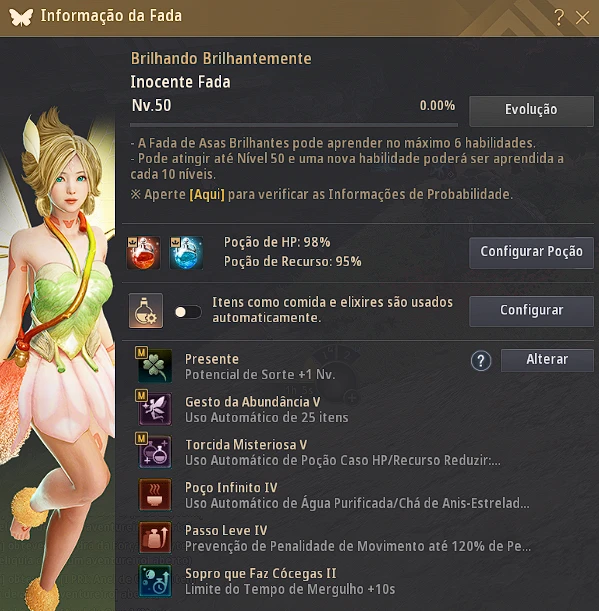Viewport: 599px width, 611px height.
Task: Select the Passo Leve IV skill icon
Action: pos(155,537)
